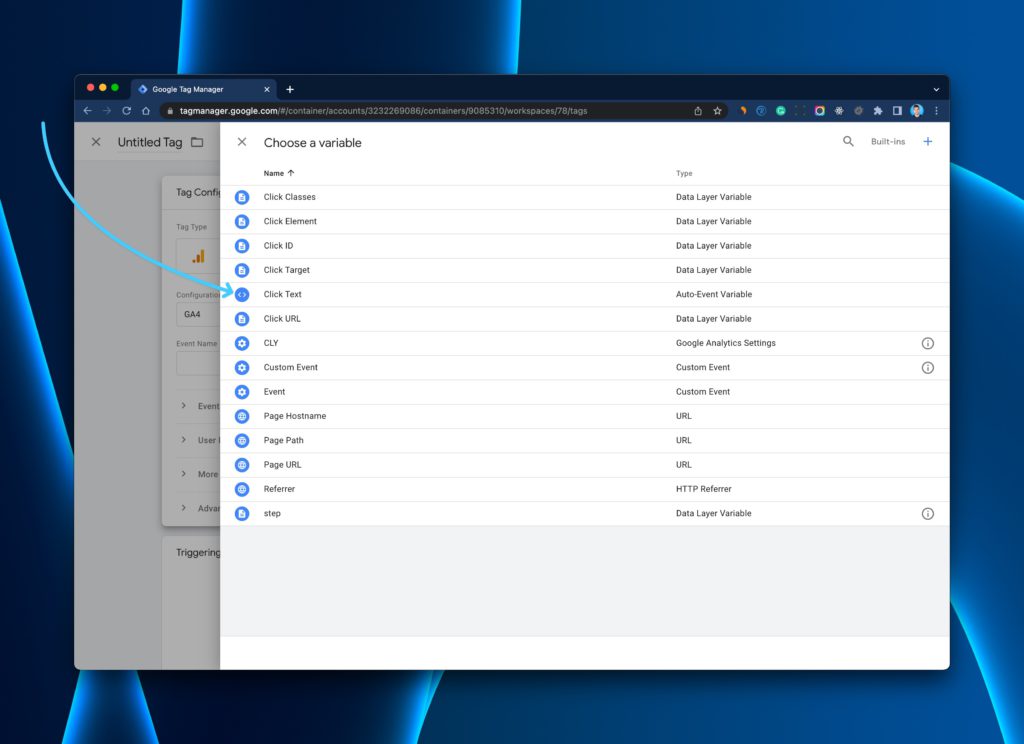This screenshot has width=1024, height=744.
Task: Expand the More section chevron in tag panel
Action: click(184, 474)
